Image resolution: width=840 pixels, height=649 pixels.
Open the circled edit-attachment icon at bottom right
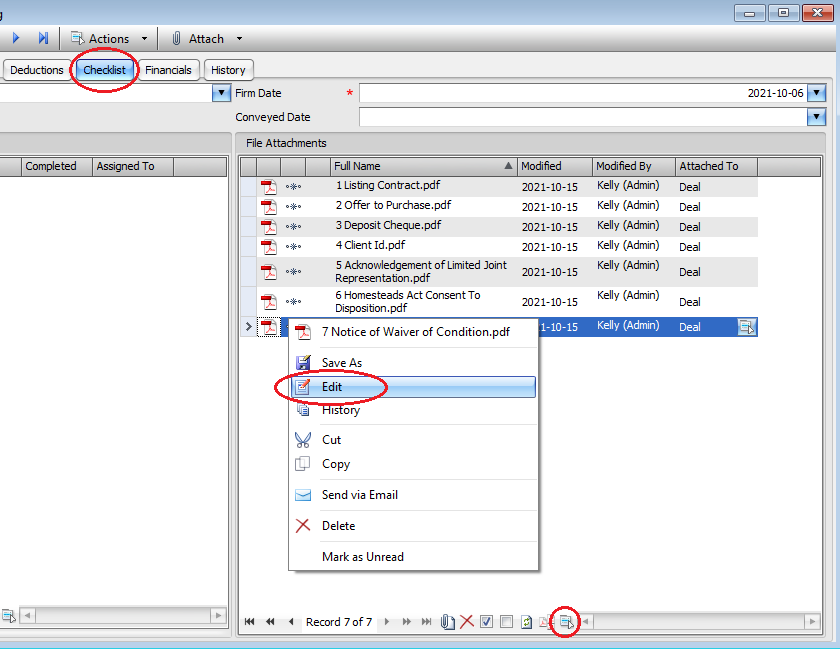click(x=565, y=621)
